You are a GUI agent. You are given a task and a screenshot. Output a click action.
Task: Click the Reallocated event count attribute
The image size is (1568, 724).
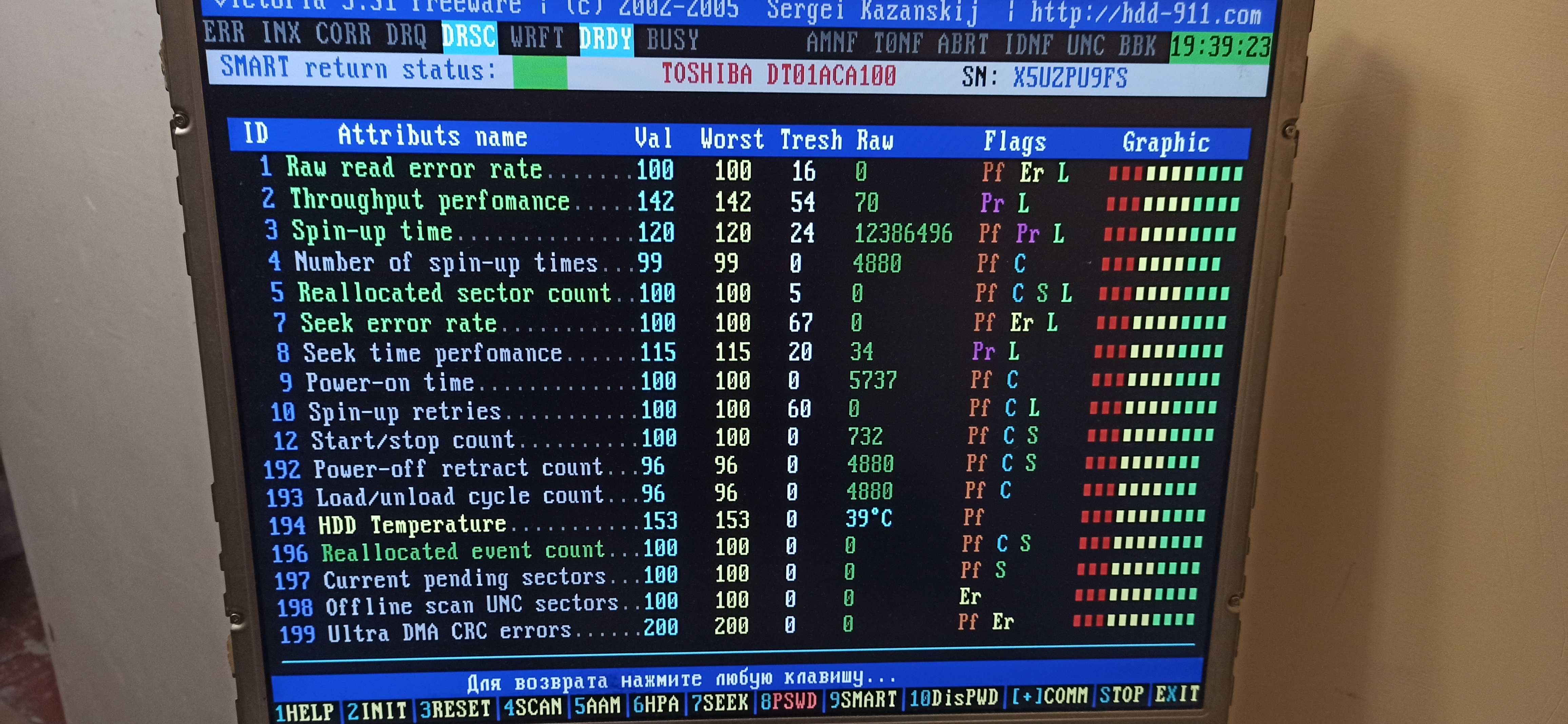pyautogui.click(x=463, y=551)
